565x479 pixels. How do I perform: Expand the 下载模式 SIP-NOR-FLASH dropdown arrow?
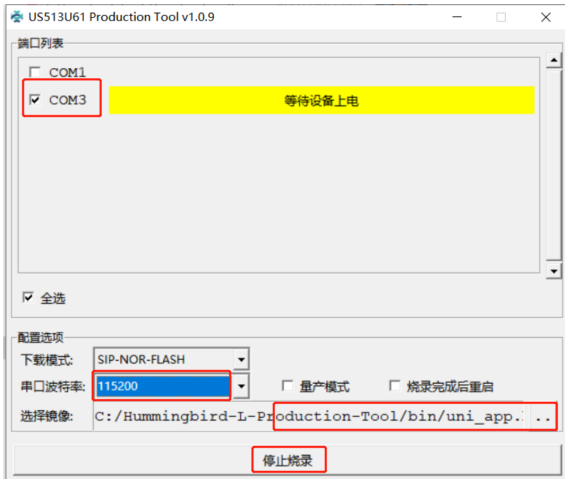241,359
